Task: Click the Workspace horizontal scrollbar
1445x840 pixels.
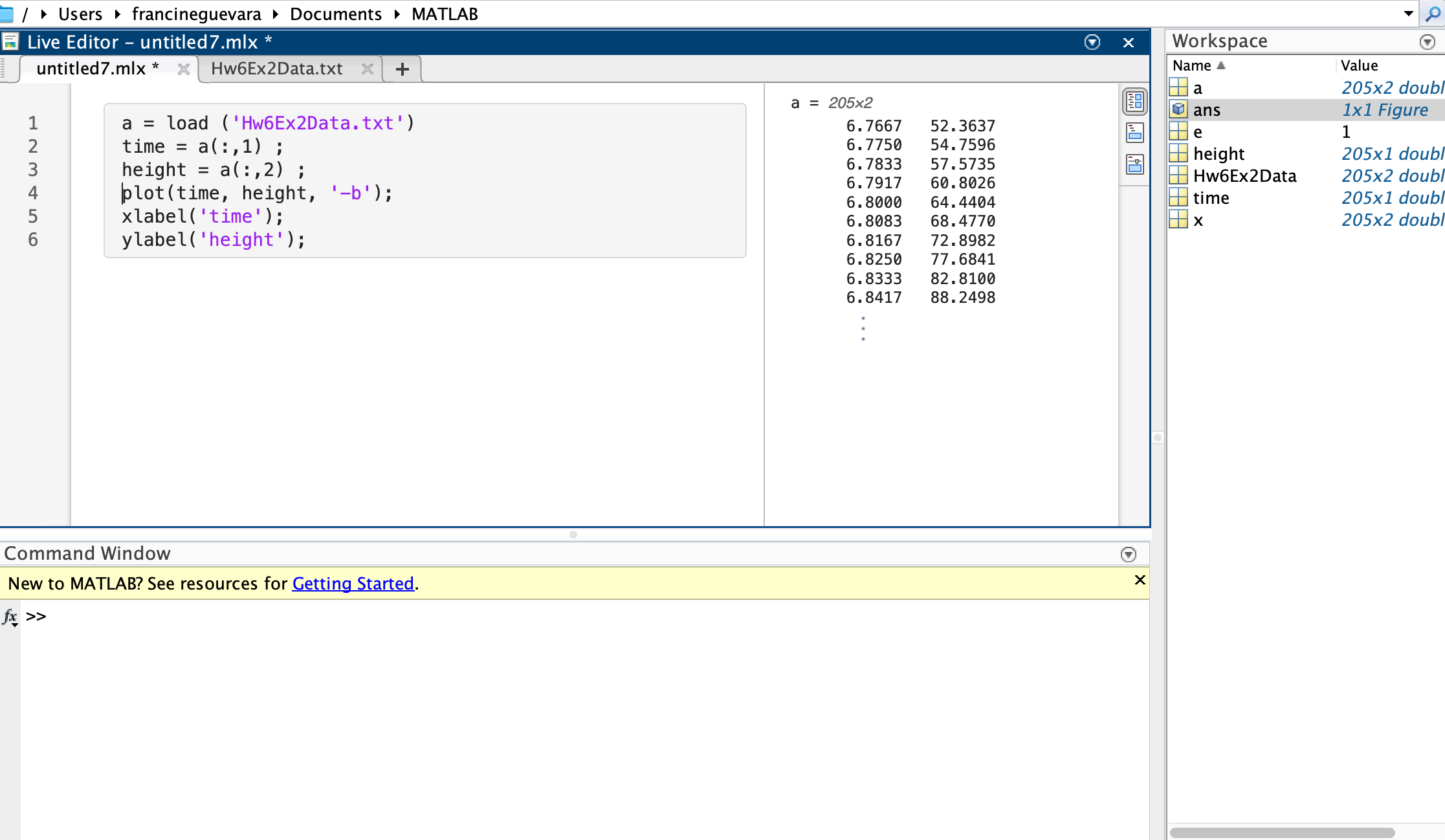Action: [1281, 832]
